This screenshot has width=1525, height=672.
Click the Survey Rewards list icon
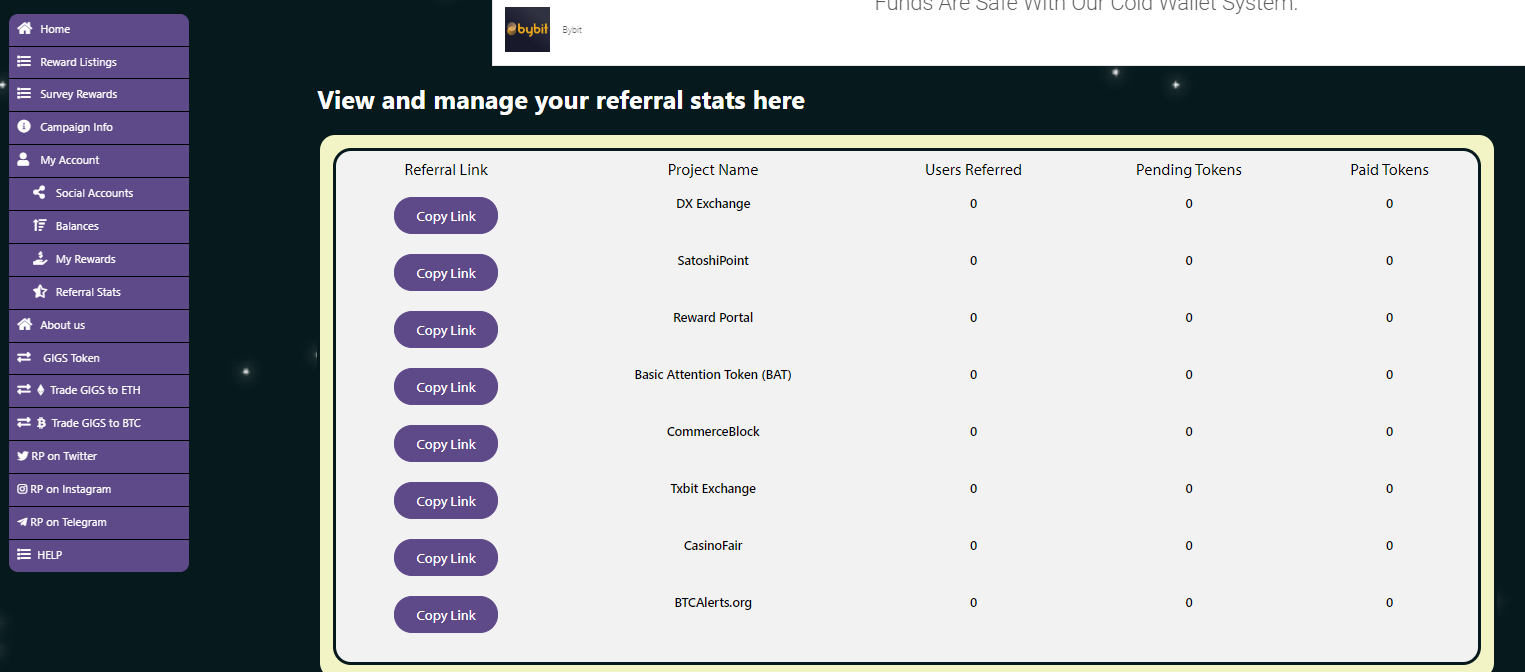pos(24,94)
